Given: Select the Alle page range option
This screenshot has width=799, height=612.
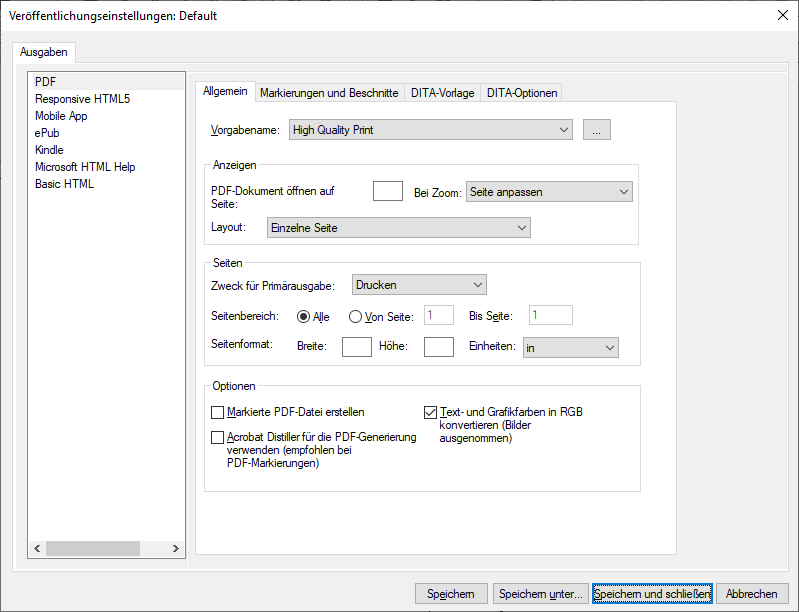Looking at the screenshot, I should tap(304, 316).
